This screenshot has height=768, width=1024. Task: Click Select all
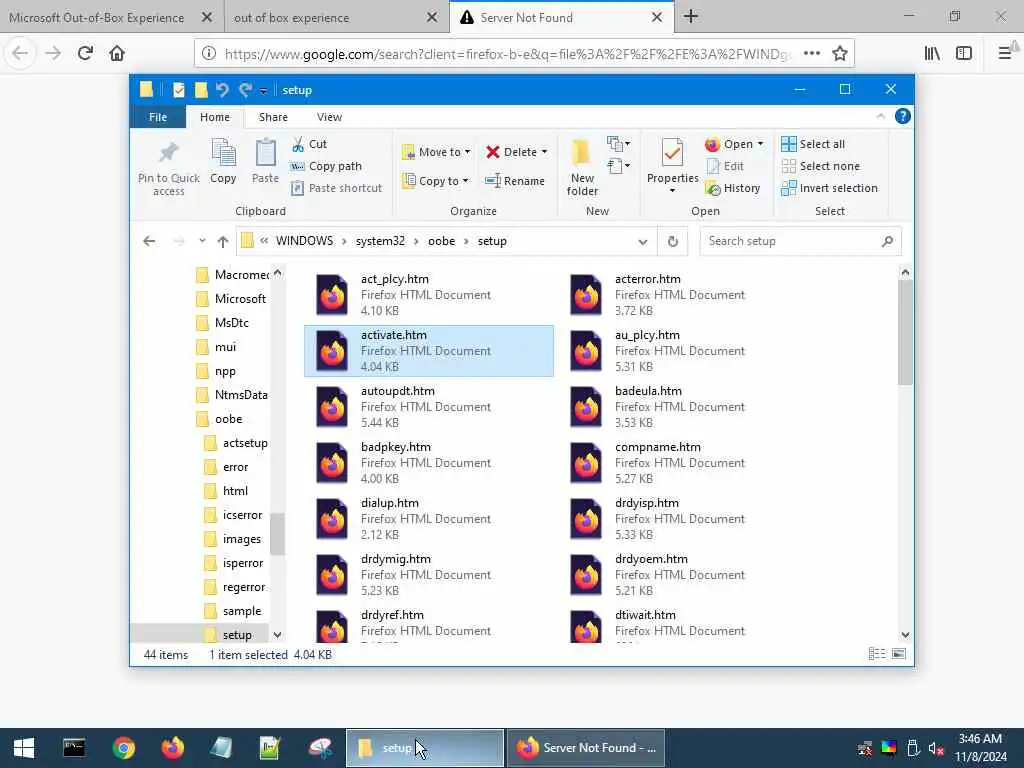(813, 144)
